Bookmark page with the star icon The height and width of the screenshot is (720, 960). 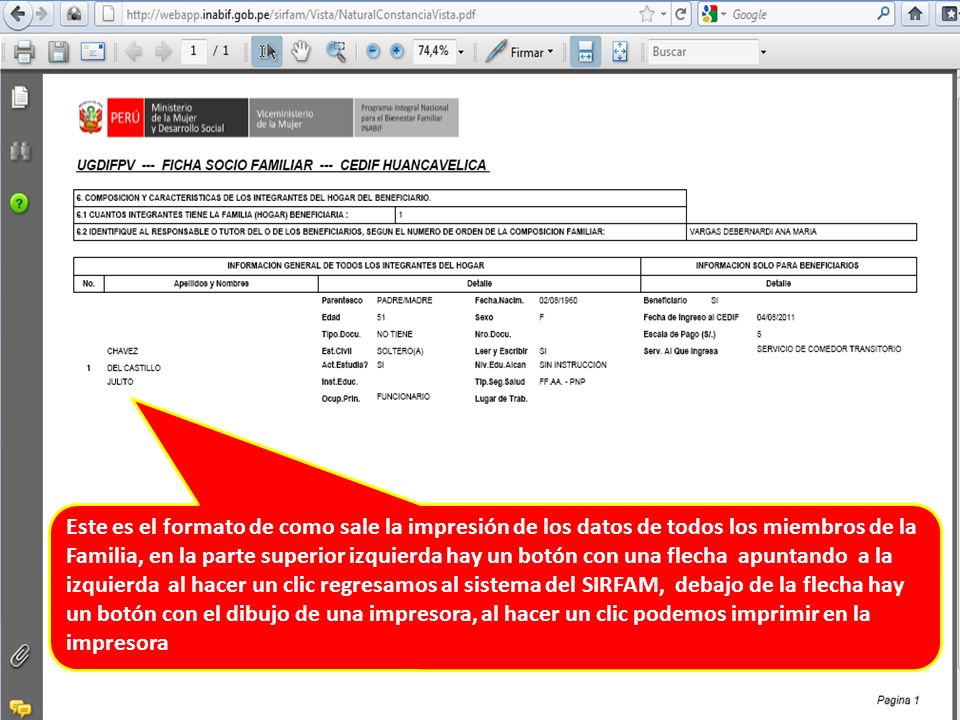point(647,14)
